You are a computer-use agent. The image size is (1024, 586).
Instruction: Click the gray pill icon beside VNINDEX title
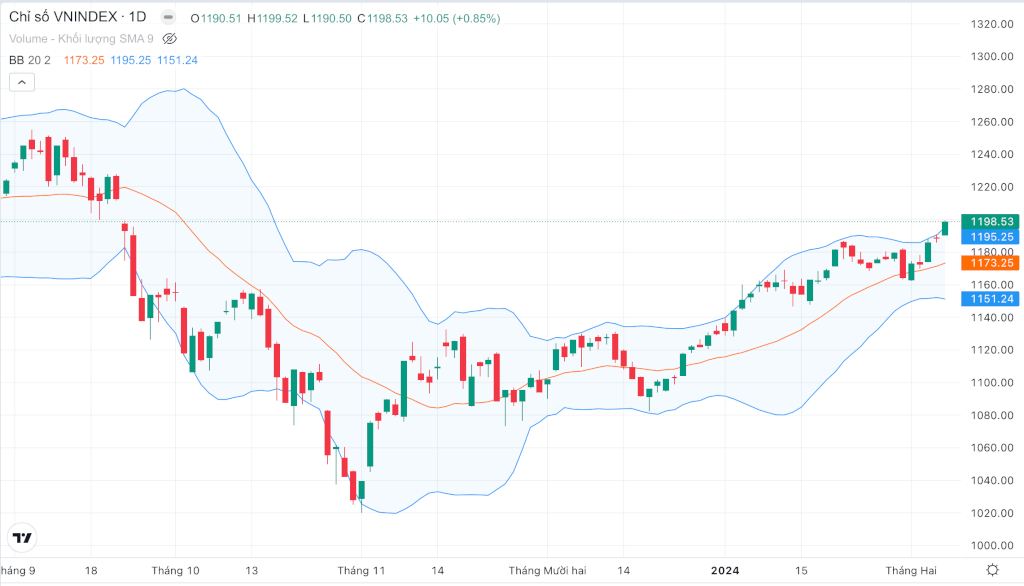(x=168, y=17)
